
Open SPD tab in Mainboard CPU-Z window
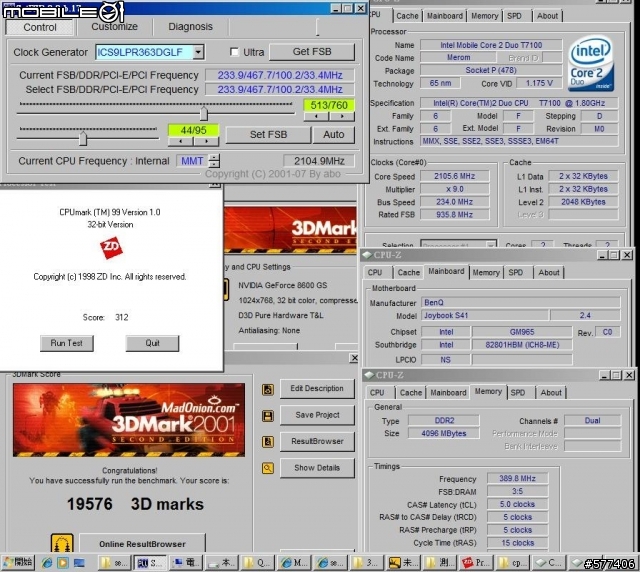tap(516, 272)
